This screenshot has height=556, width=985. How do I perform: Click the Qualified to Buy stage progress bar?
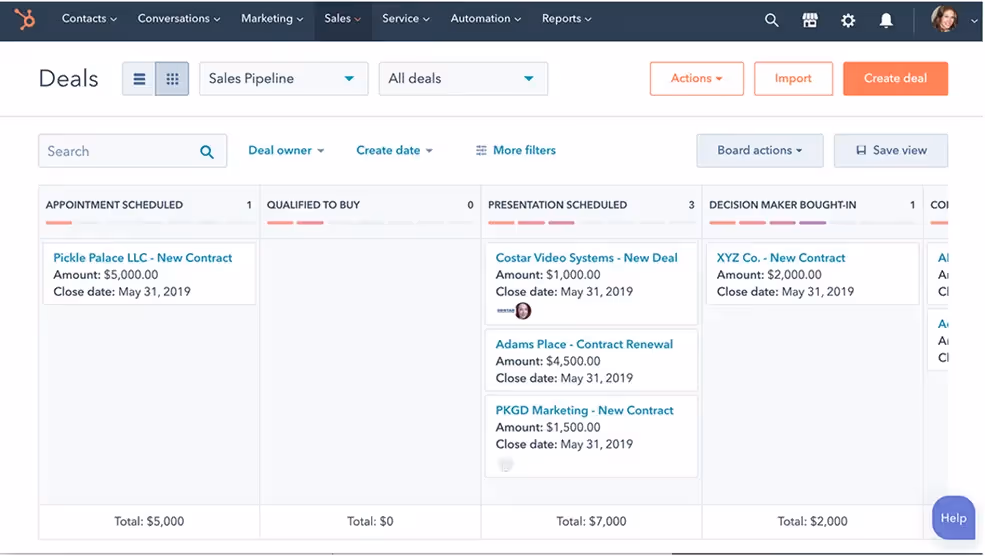[370, 222]
